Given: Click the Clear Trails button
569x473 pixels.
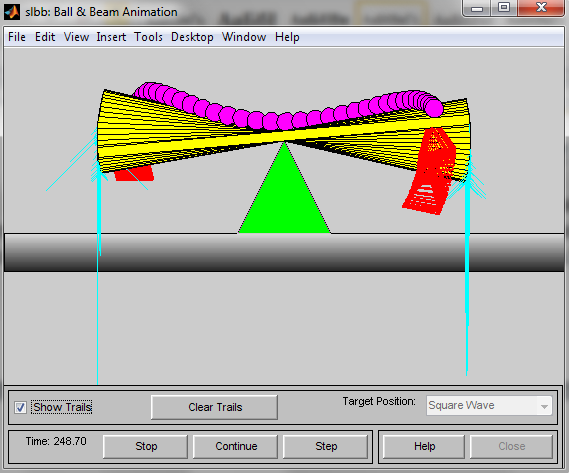Looking at the screenshot, I should point(214,407).
